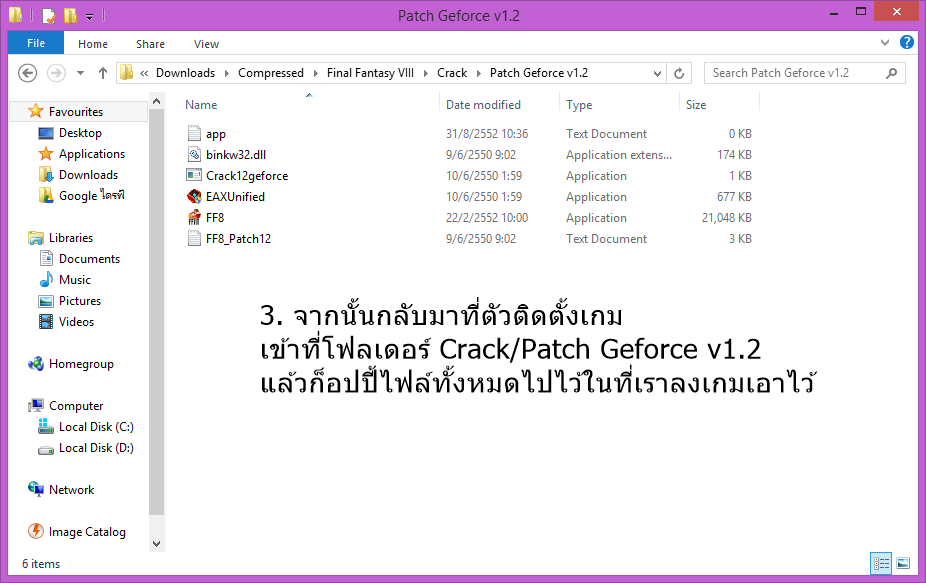Click the 21,048 KB size of FF8
The image size is (926, 583).
coord(726,217)
